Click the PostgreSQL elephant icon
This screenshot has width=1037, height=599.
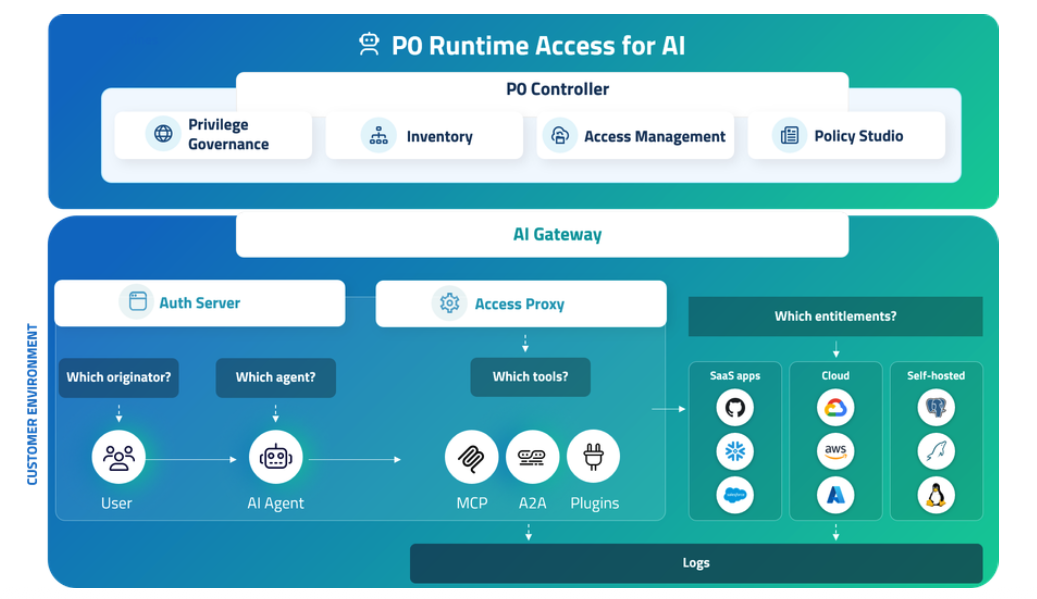click(936, 407)
